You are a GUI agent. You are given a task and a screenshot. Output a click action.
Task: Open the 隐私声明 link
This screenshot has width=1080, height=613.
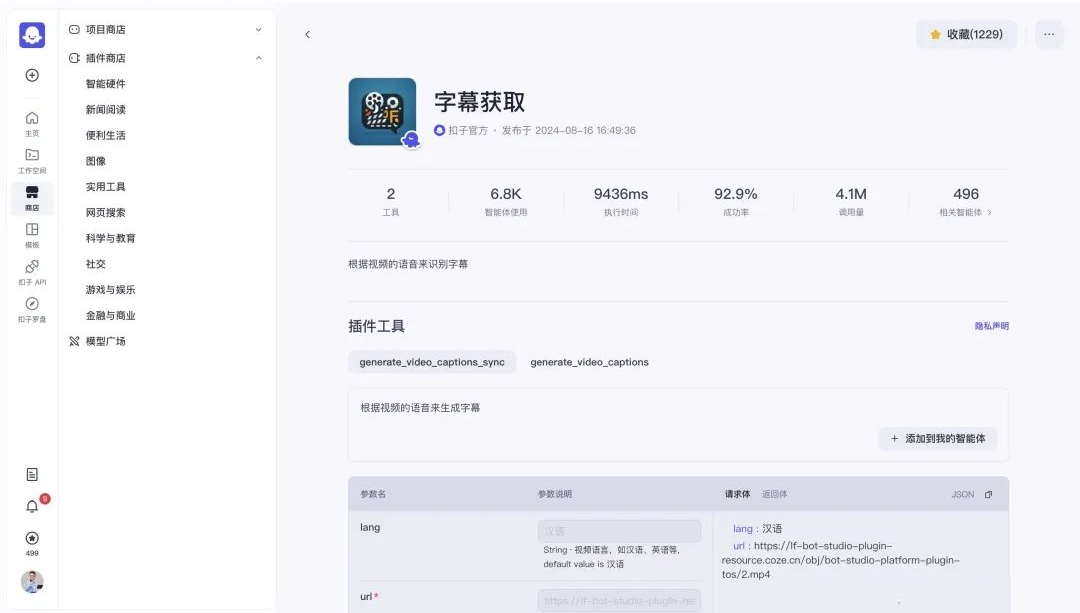[x=991, y=326]
